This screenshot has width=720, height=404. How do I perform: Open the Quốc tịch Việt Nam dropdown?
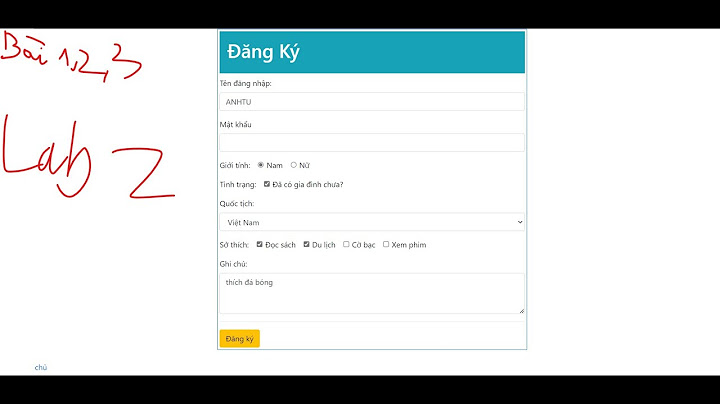[372, 222]
